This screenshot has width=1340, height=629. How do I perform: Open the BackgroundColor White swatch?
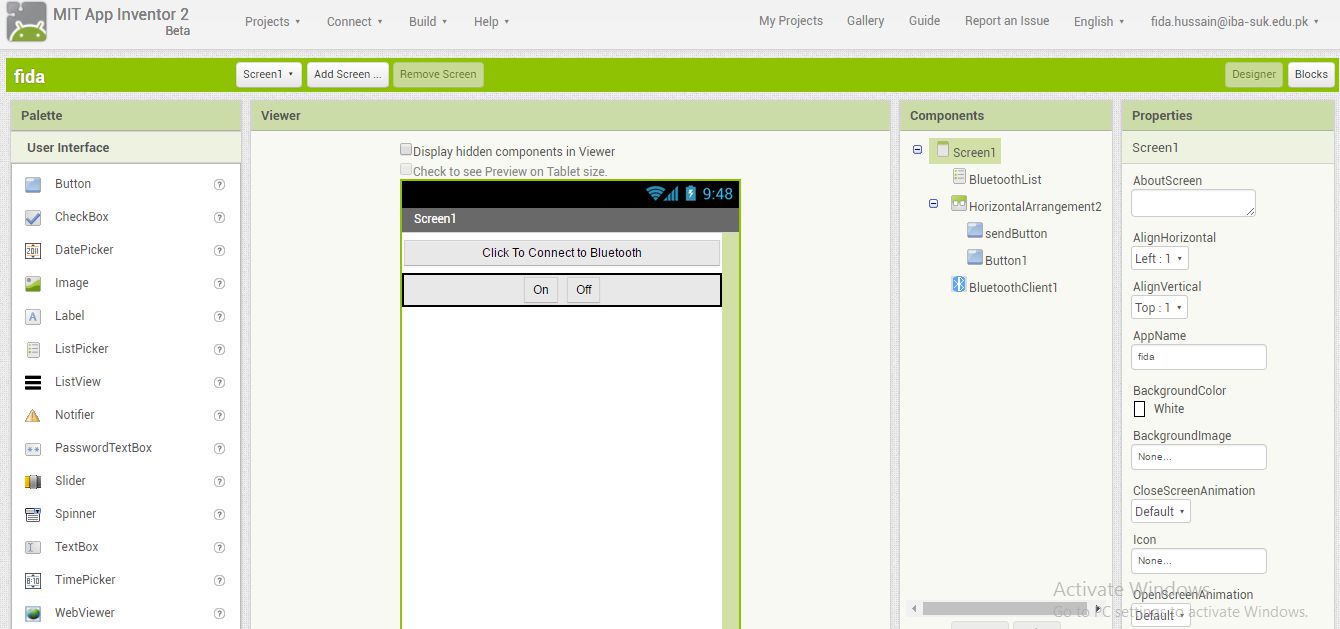point(1139,408)
